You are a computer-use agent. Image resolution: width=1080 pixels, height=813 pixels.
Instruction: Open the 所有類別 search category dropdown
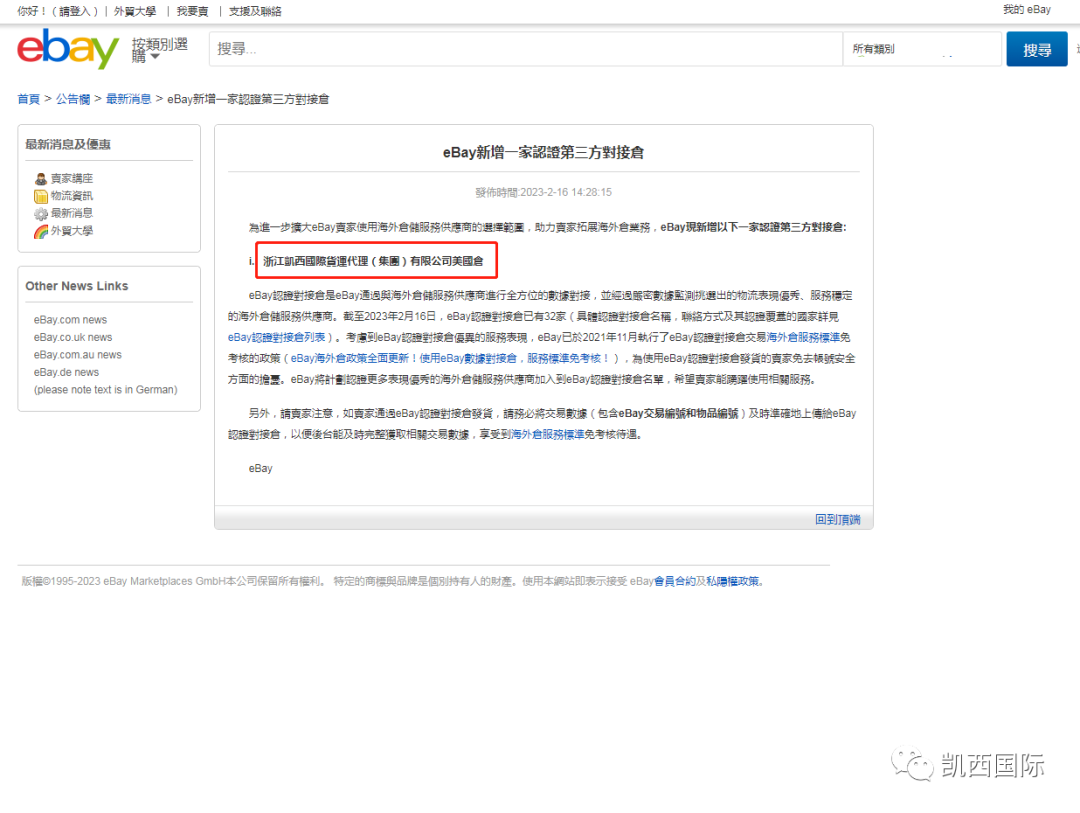tap(920, 49)
